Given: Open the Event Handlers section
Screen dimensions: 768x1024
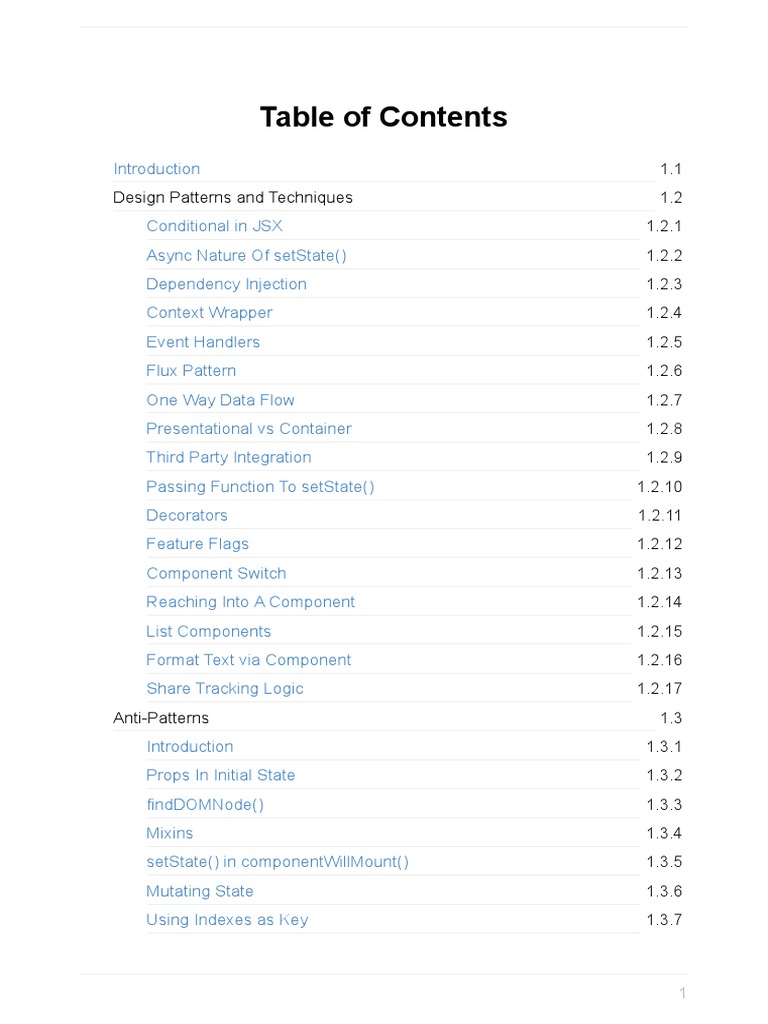Looking at the screenshot, I should point(203,342).
